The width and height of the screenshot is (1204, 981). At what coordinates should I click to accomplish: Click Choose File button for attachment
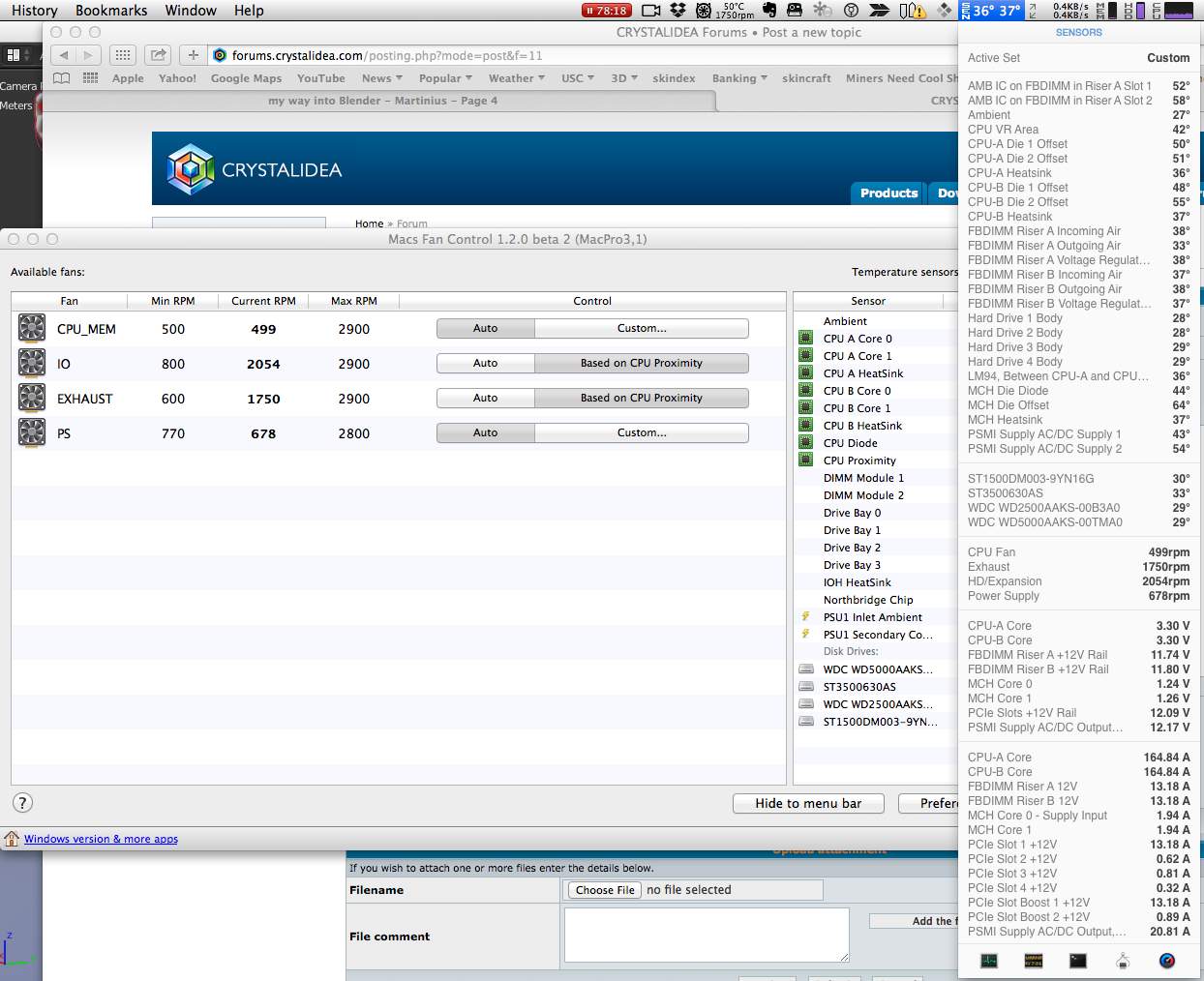[605, 890]
